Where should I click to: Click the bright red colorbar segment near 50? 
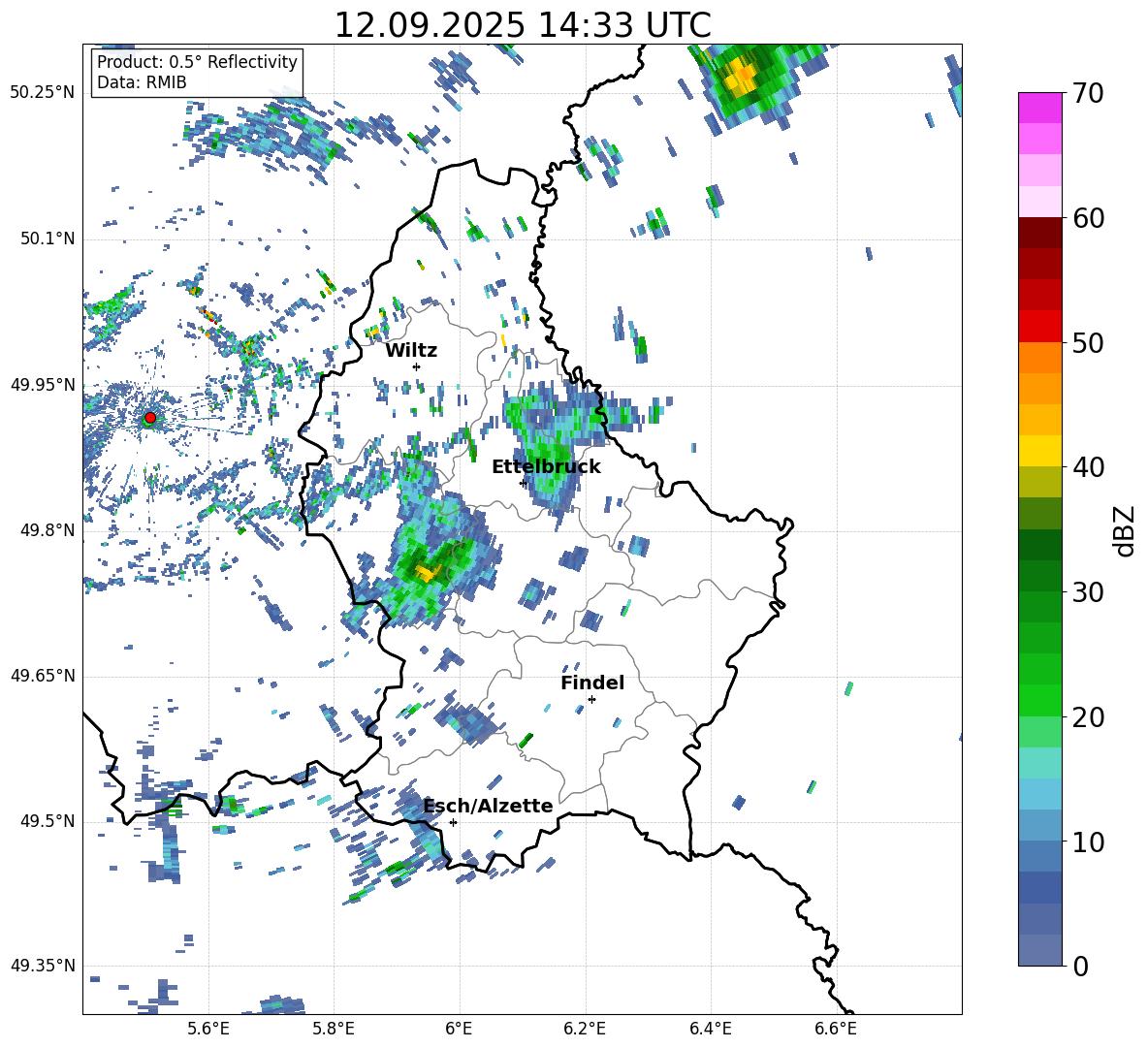[1039, 327]
